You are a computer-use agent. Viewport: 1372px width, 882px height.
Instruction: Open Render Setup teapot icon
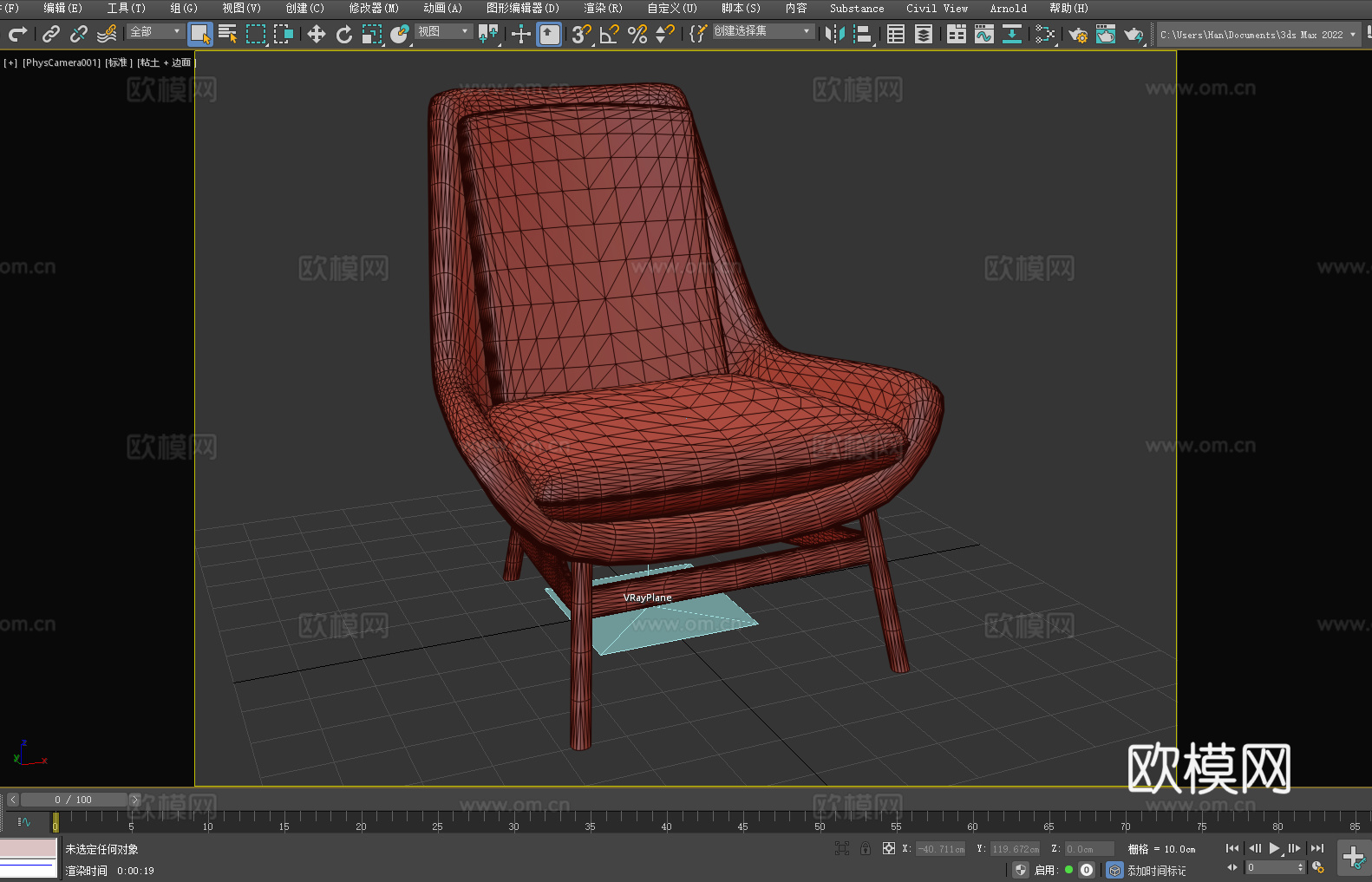tap(1078, 34)
